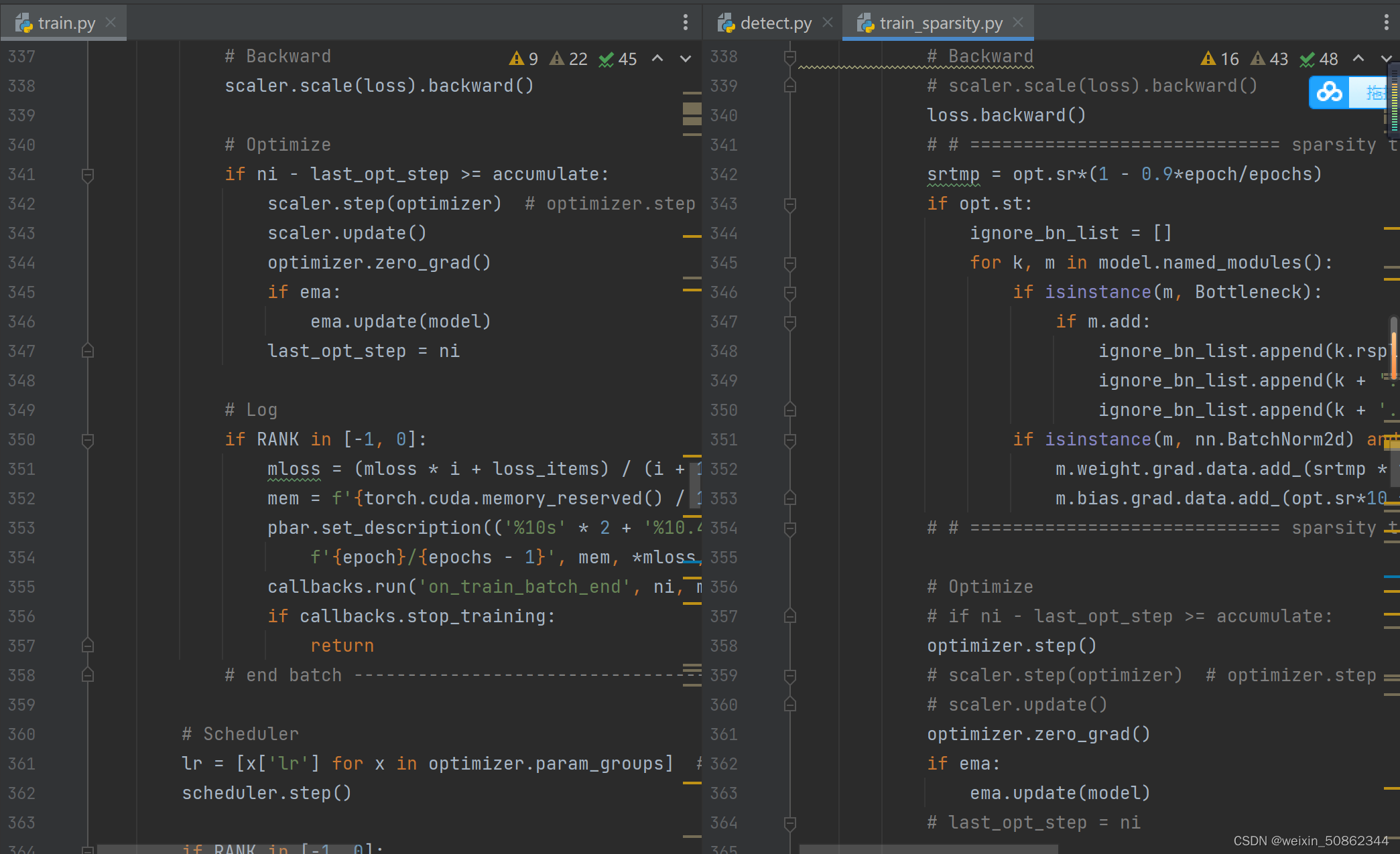Open left editor tab options menu

coord(685,23)
